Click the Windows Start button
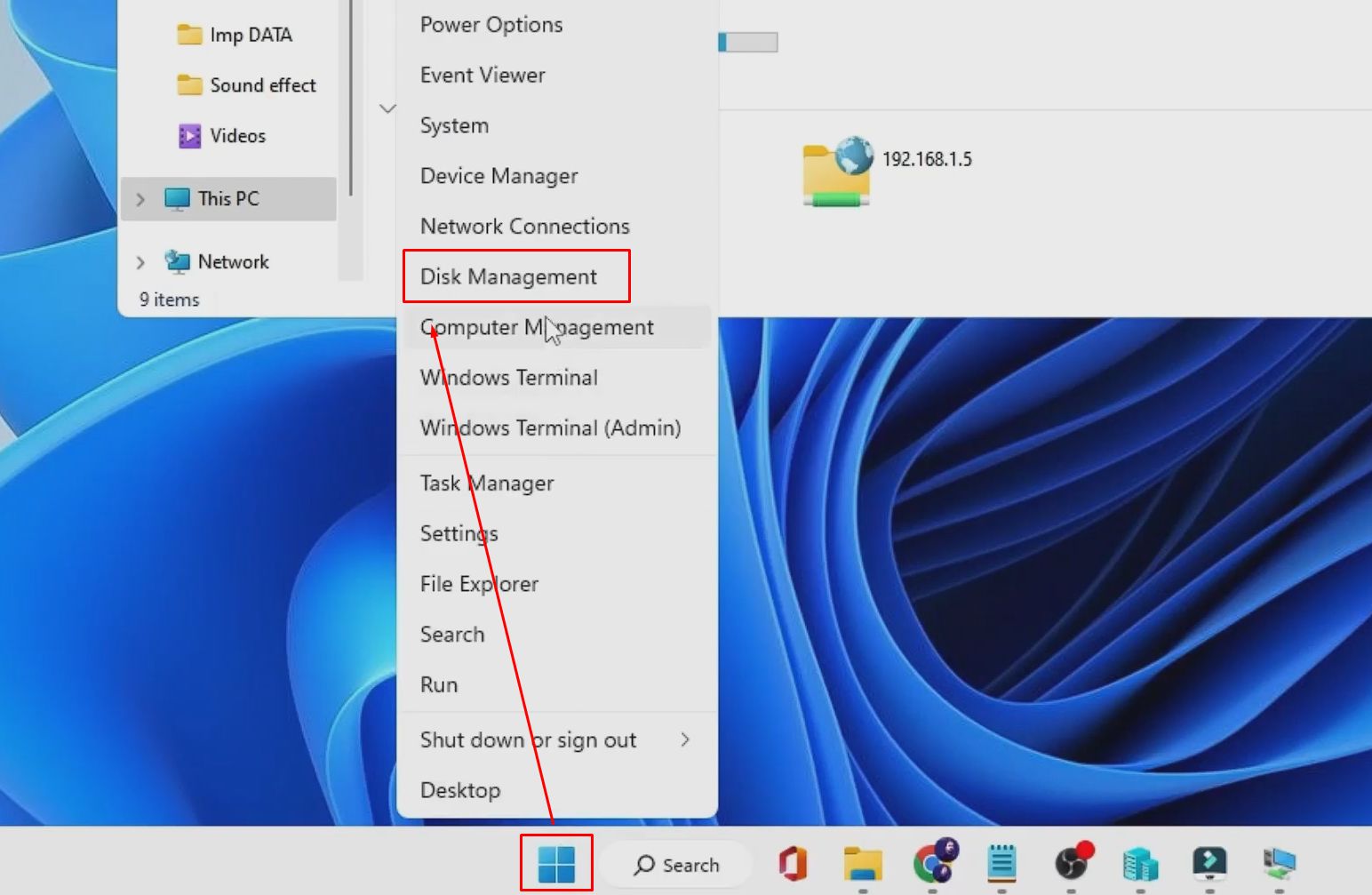This screenshot has width=1372, height=895. tap(555, 861)
